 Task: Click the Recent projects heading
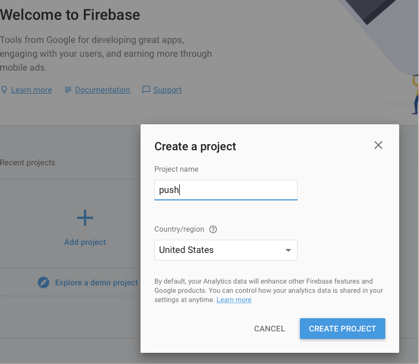[x=28, y=163]
